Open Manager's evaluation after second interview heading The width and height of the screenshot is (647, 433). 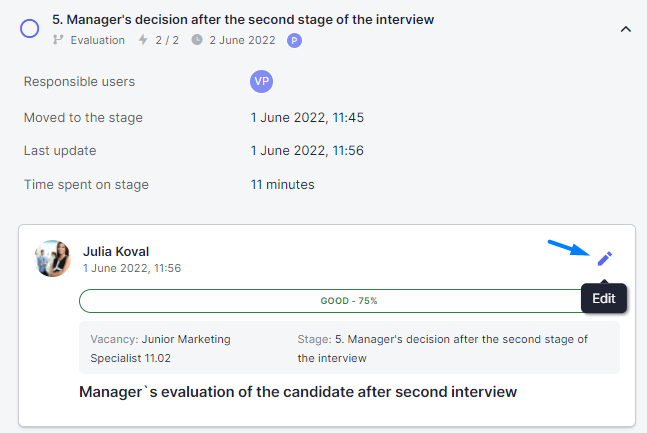click(x=298, y=392)
